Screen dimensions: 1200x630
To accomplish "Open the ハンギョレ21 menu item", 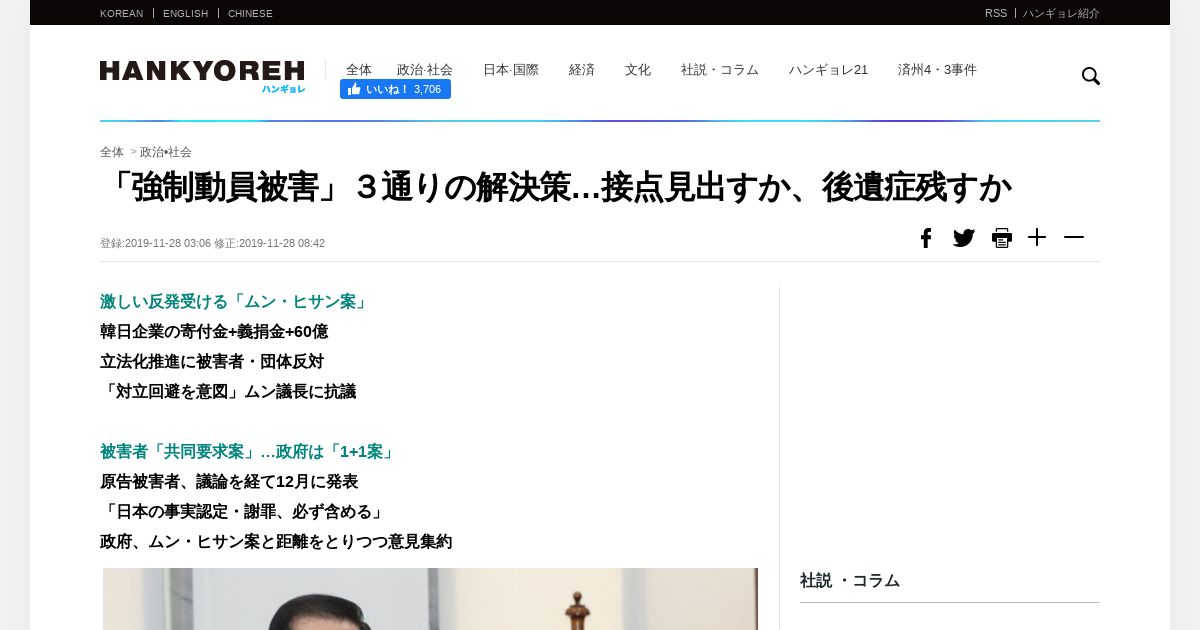I will (x=828, y=69).
